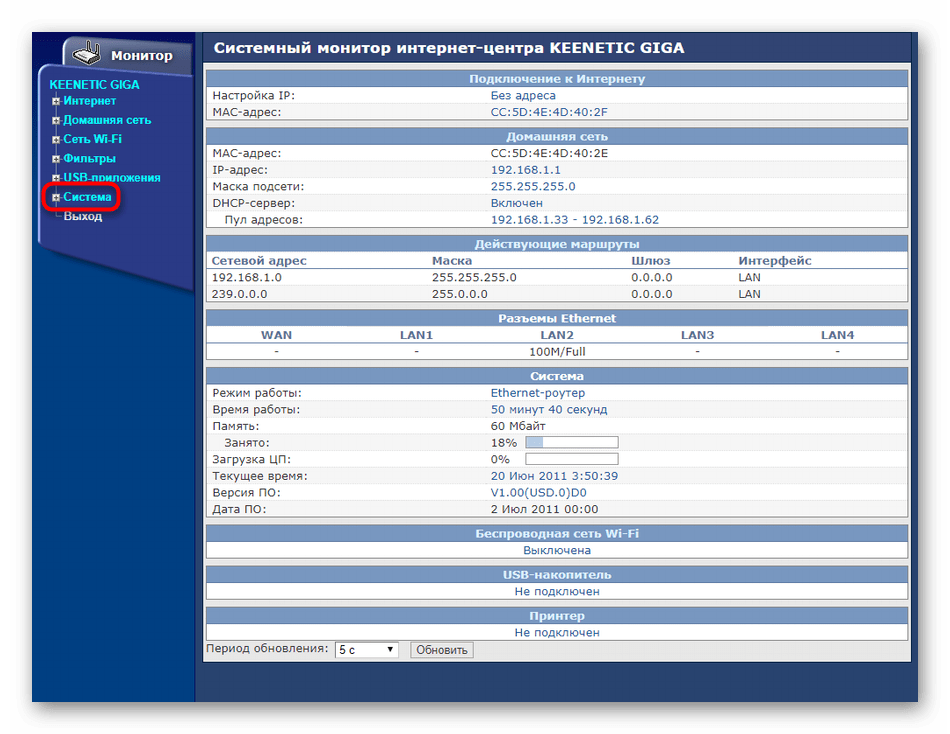Expand the plus icon next to Интернет
Screen dimensions: 950x734
56,101
